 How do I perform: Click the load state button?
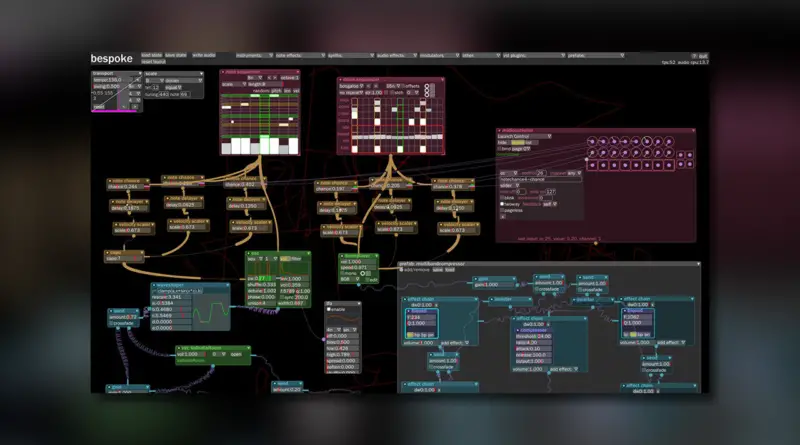(152, 55)
